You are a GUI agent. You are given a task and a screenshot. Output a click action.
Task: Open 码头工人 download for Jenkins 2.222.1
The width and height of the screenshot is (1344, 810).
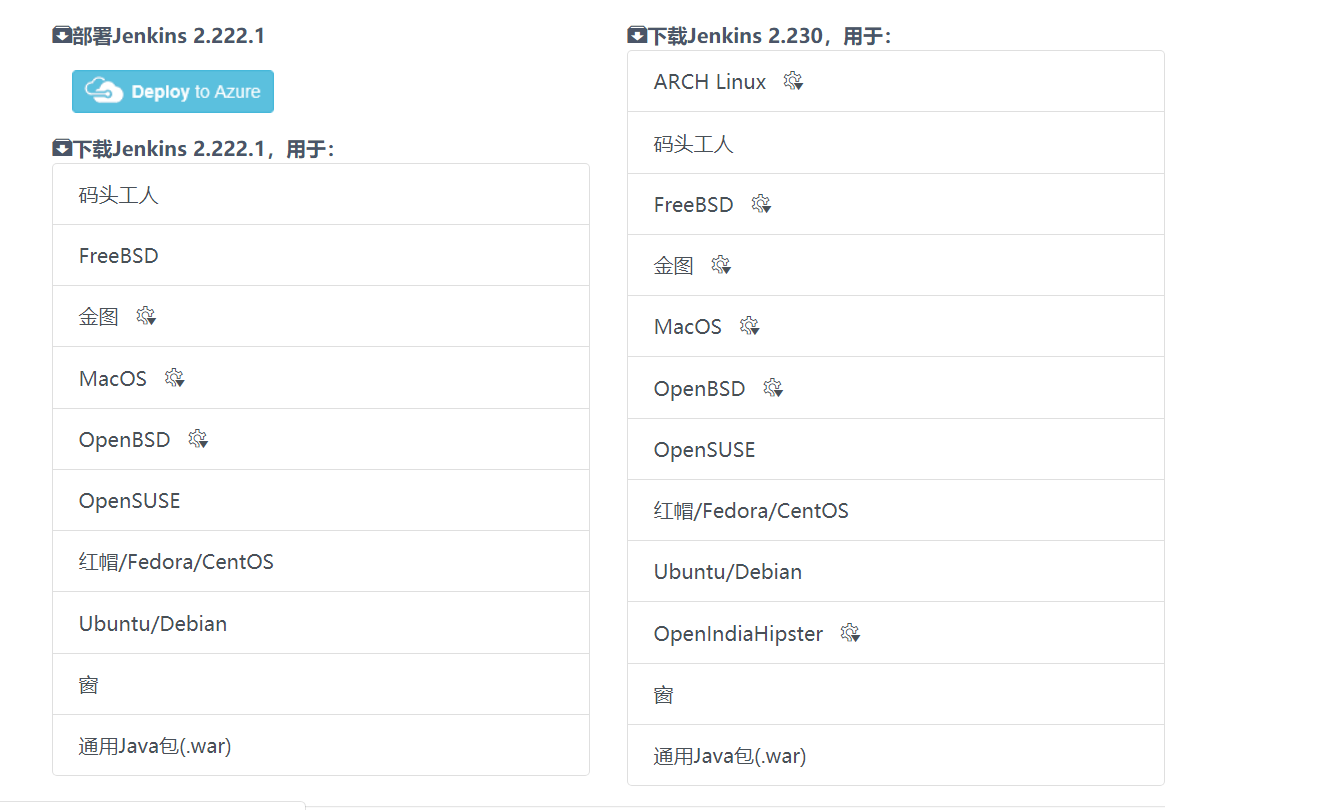(321, 195)
